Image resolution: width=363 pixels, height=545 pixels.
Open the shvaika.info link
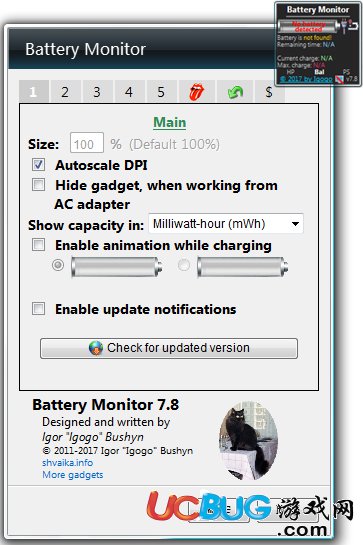coord(67,463)
